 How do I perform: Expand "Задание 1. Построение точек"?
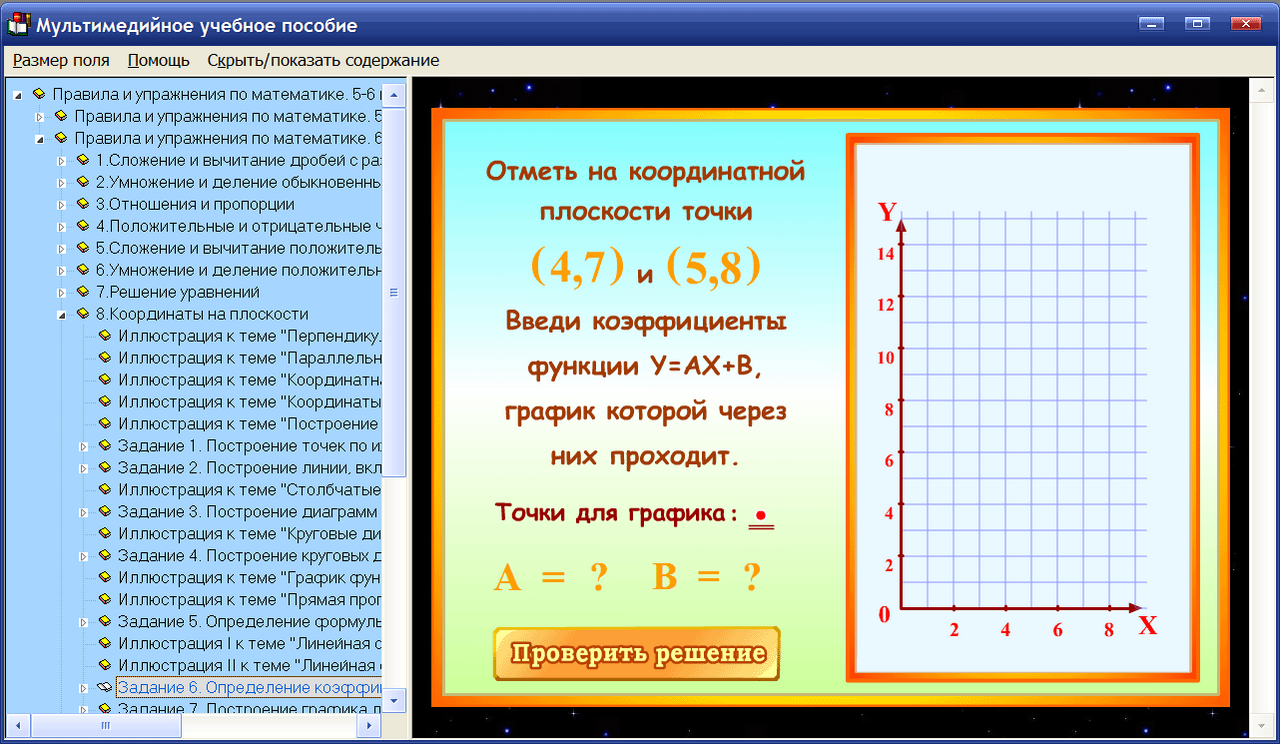click(84, 445)
